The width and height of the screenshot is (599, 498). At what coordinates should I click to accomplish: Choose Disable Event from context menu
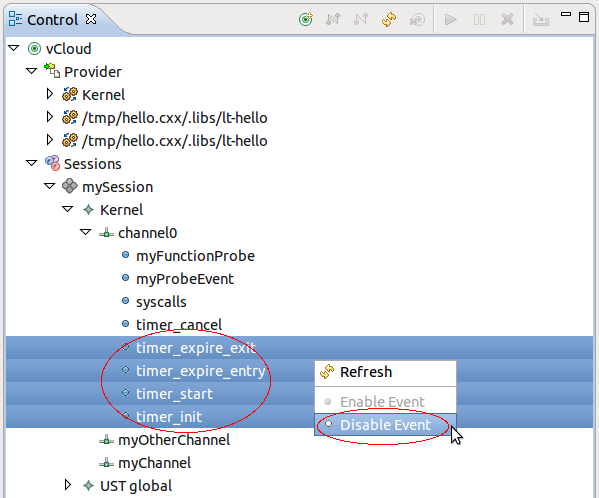pos(385,425)
